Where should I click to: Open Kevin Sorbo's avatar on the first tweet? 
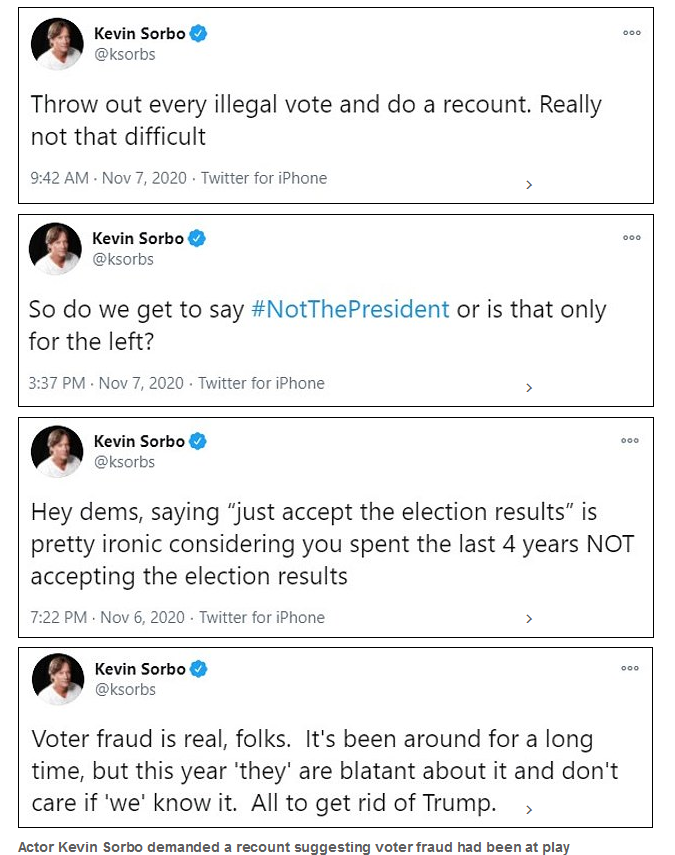(x=57, y=44)
